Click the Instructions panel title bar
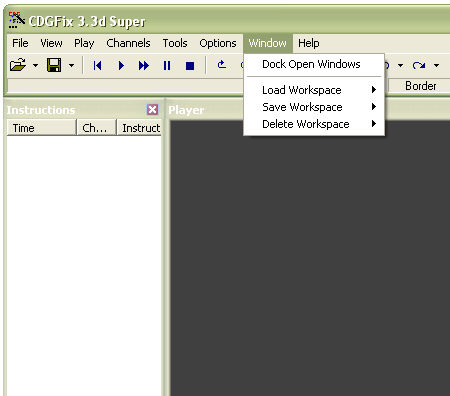450x396 pixels. [84, 110]
